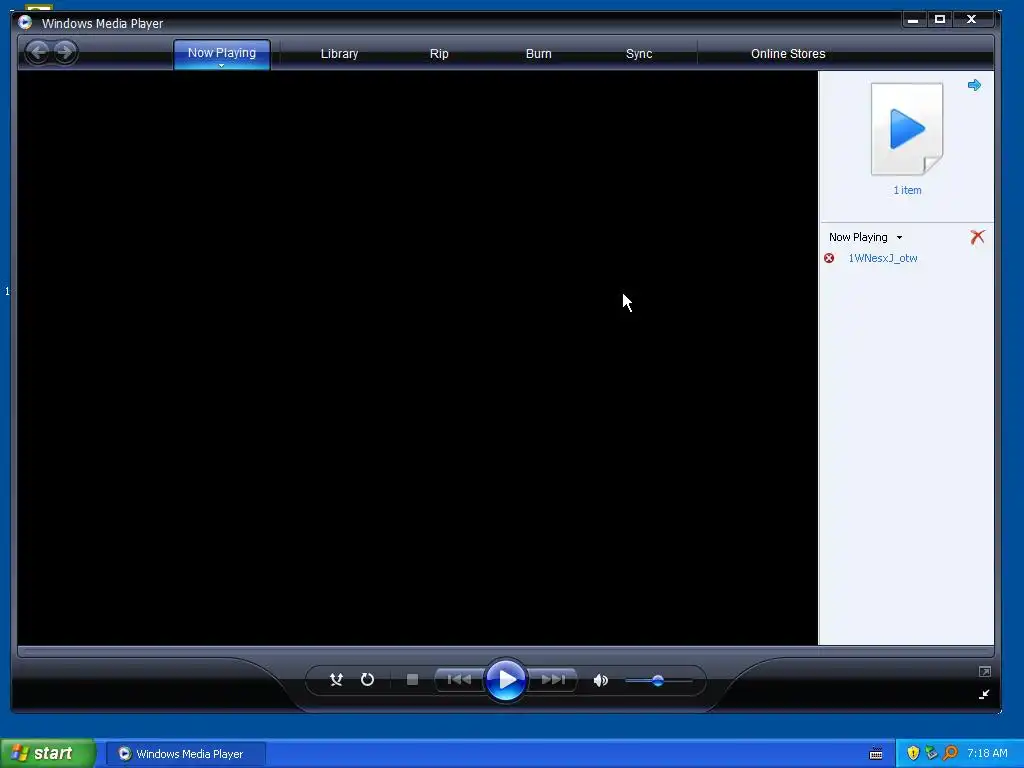Click the Windows Media Player title bar icon
The image size is (1024, 768).
(x=25, y=22)
